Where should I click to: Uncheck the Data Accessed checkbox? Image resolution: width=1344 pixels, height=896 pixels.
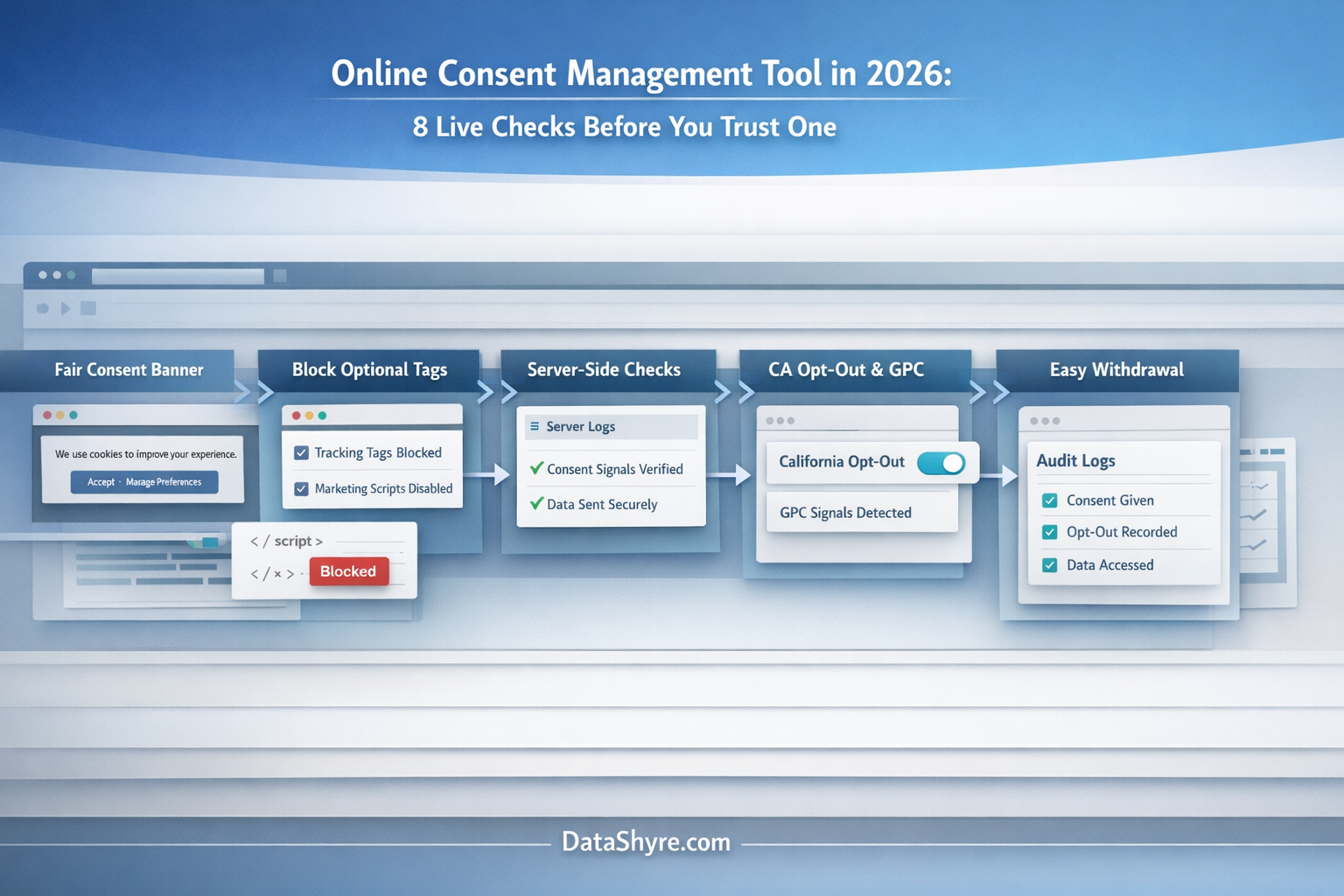click(1050, 565)
